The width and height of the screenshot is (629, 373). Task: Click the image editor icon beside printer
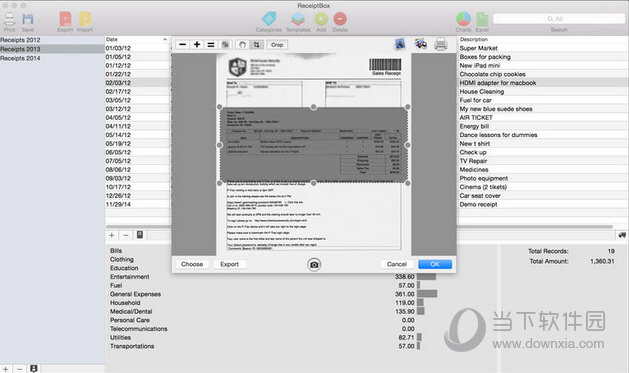(420, 43)
